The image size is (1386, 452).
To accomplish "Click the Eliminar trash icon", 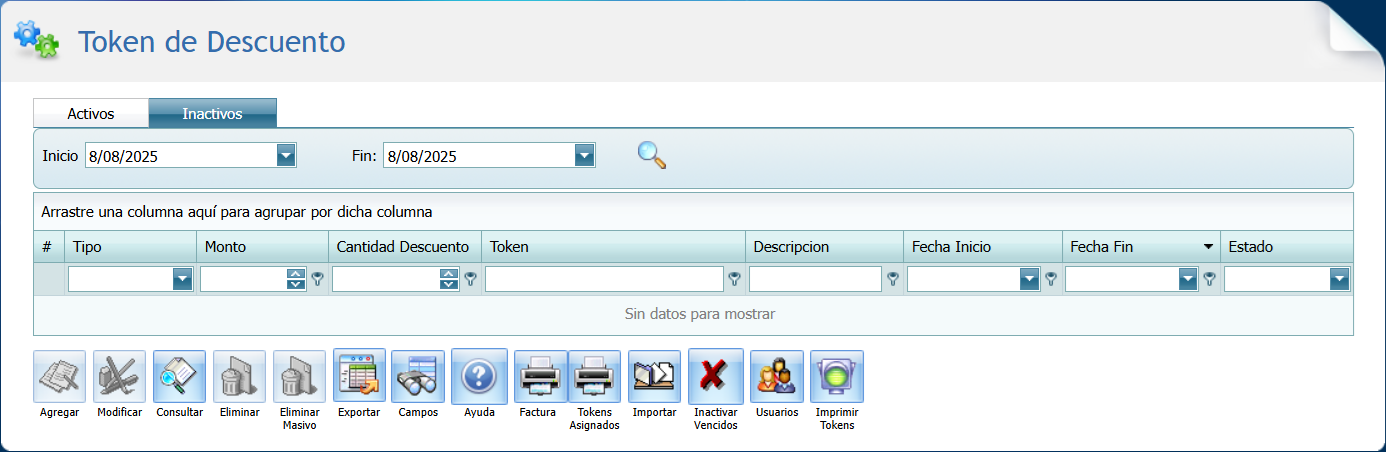I will (239, 376).
